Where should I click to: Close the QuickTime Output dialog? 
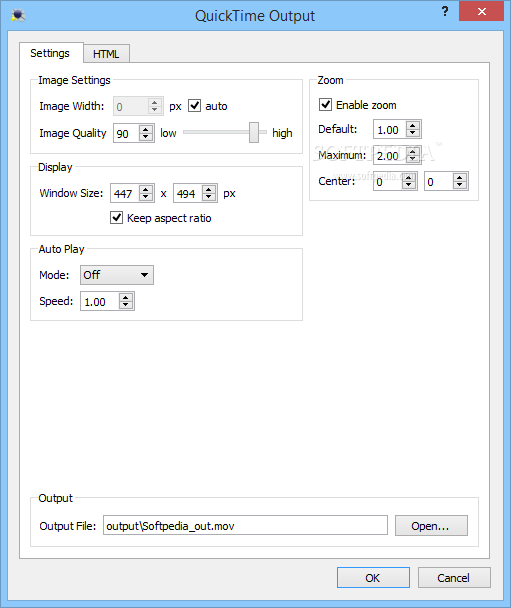click(482, 11)
